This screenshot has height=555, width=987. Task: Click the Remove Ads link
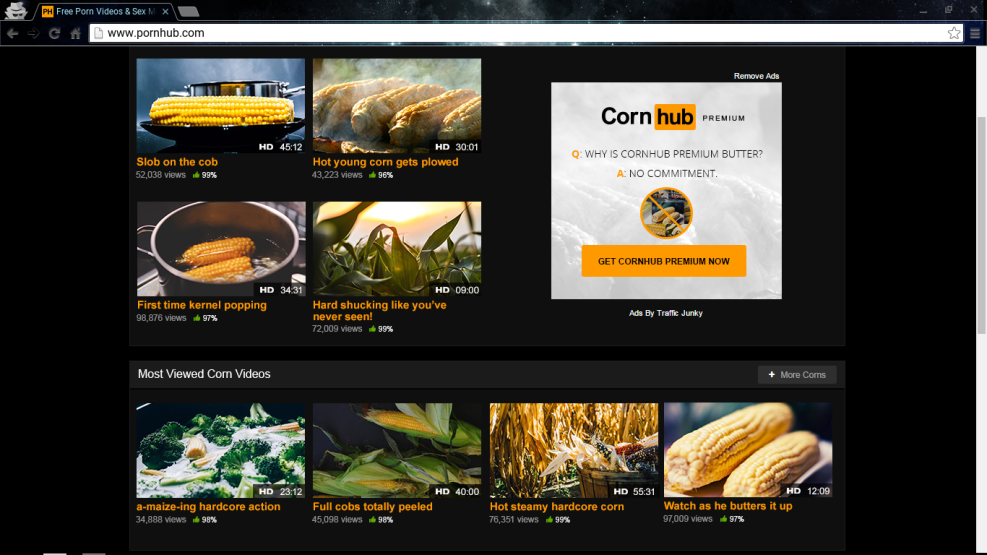pos(756,76)
